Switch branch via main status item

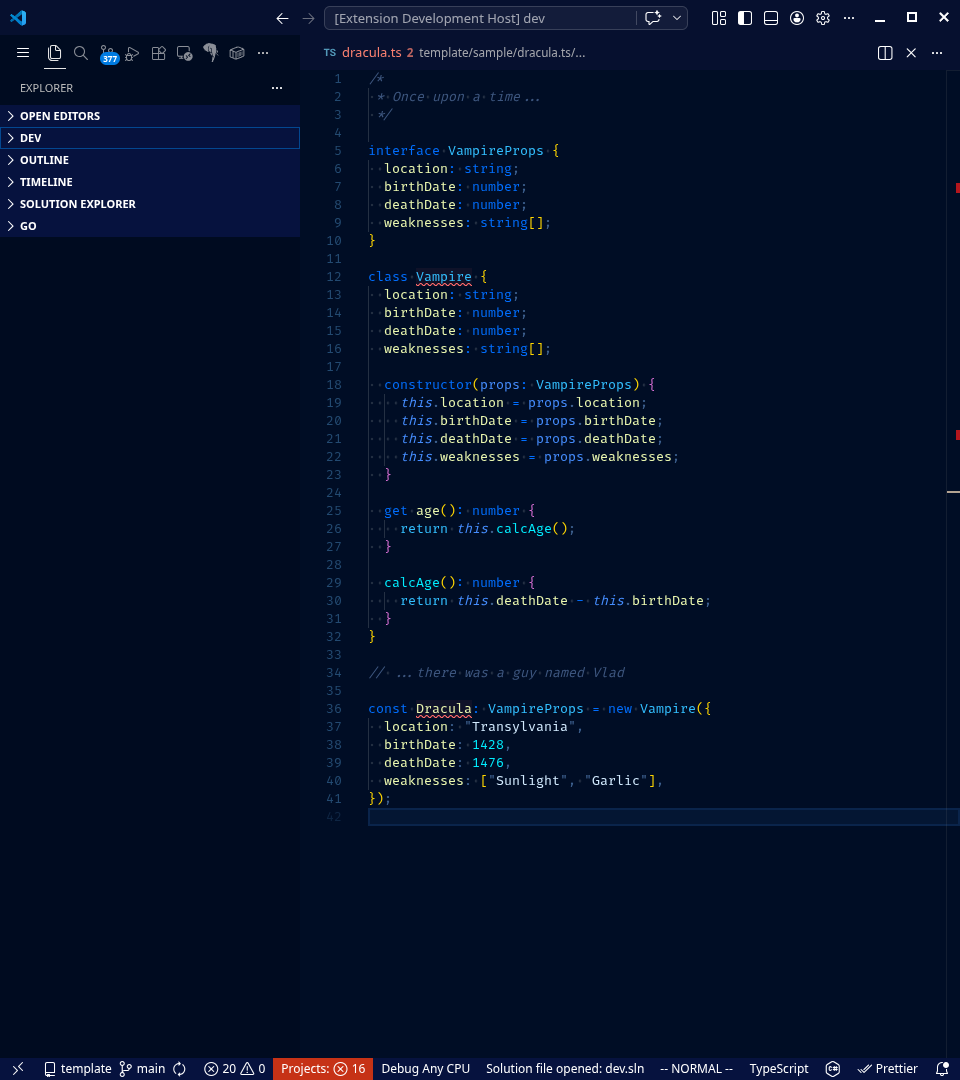click(143, 1068)
